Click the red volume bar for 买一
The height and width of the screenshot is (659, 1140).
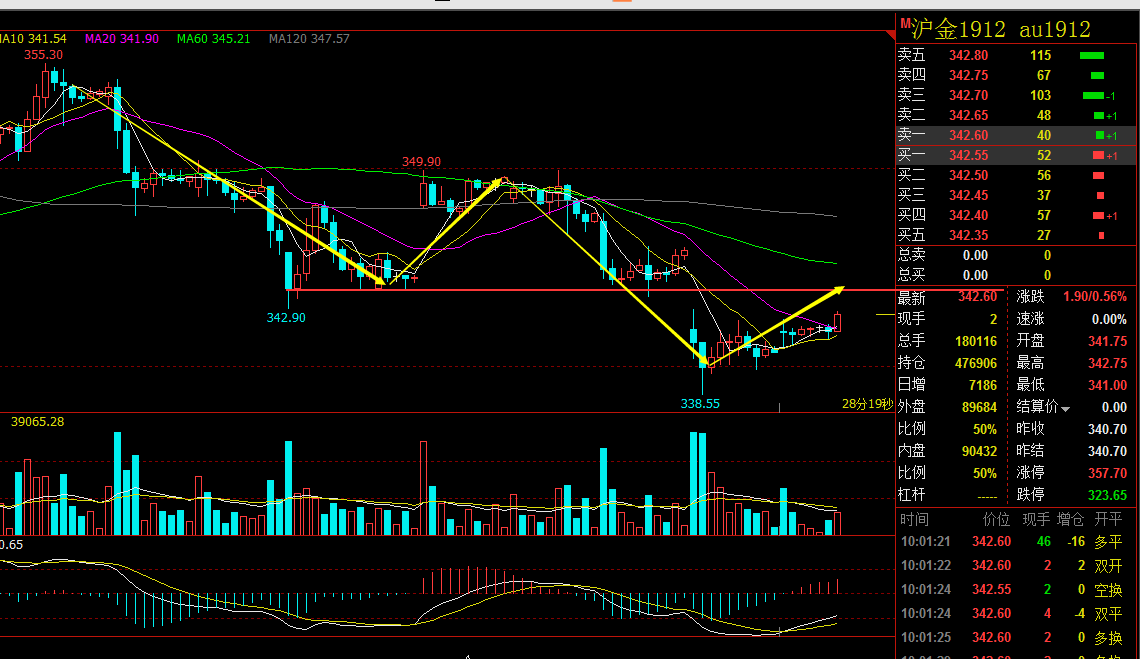pyautogui.click(x=1099, y=156)
